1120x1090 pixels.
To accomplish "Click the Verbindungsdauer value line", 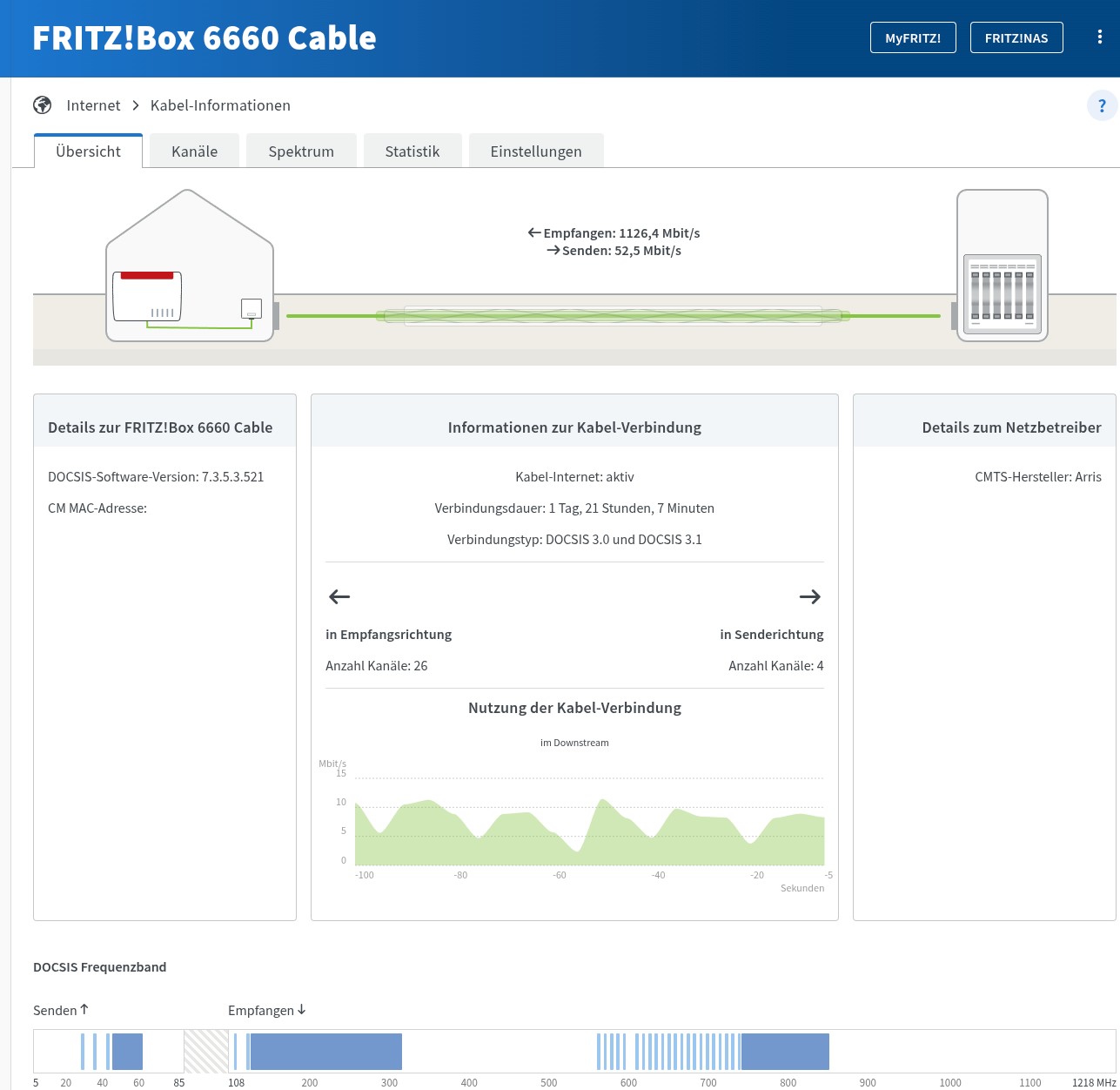I will tap(574, 508).
